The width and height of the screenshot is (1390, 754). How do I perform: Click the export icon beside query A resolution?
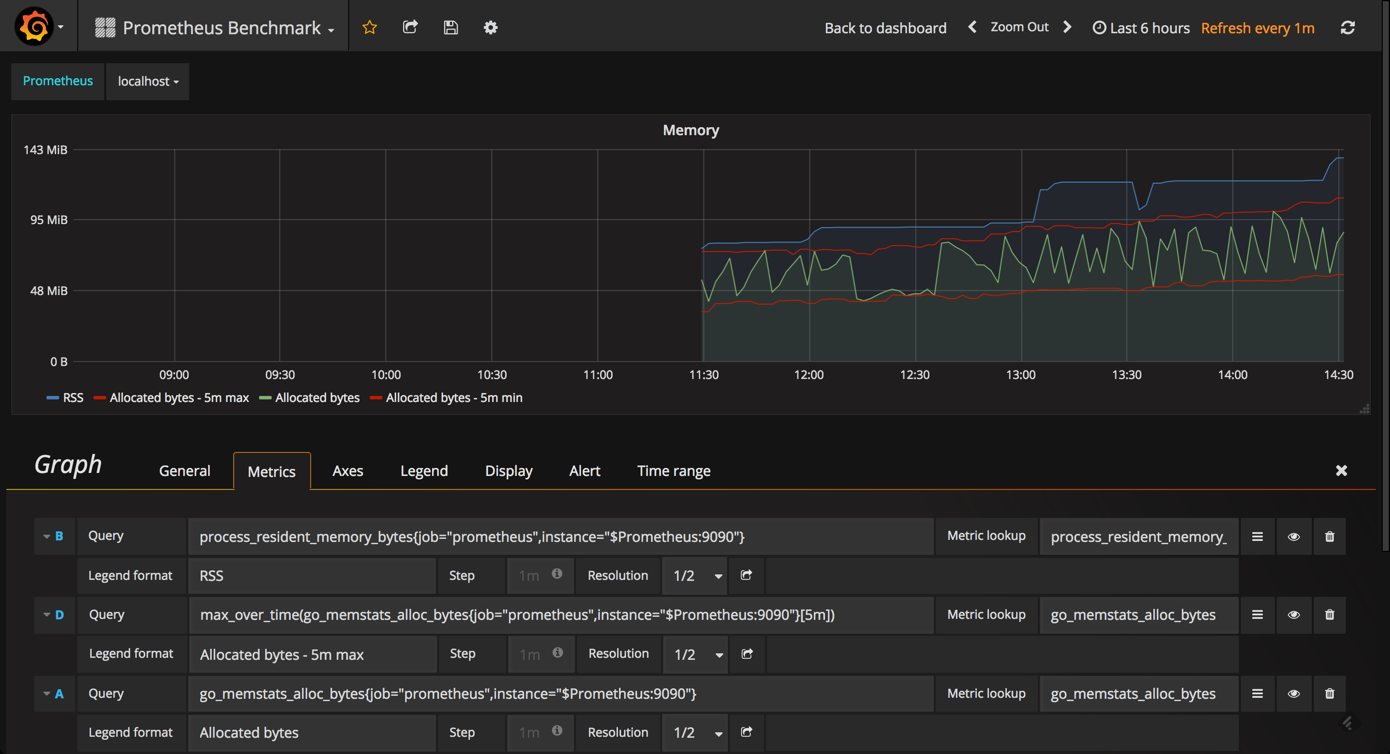click(746, 732)
